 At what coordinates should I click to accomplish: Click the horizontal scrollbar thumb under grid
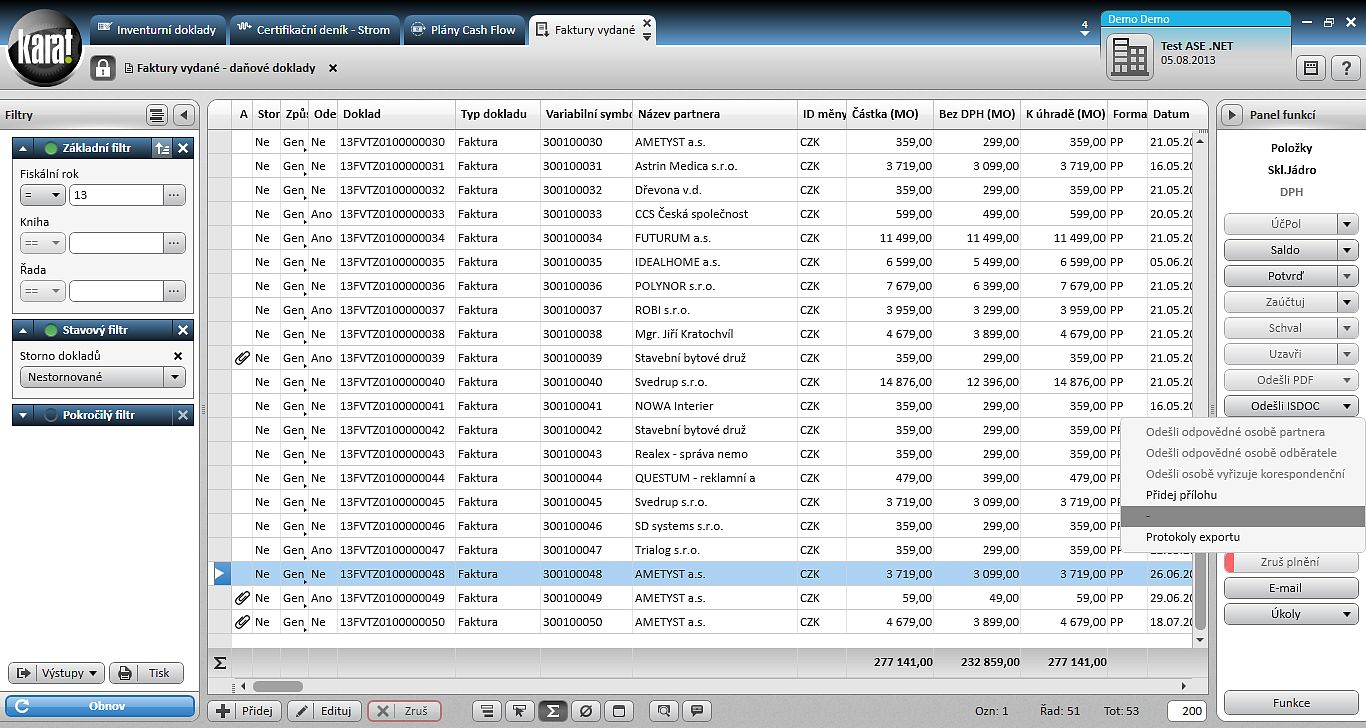click(277, 686)
